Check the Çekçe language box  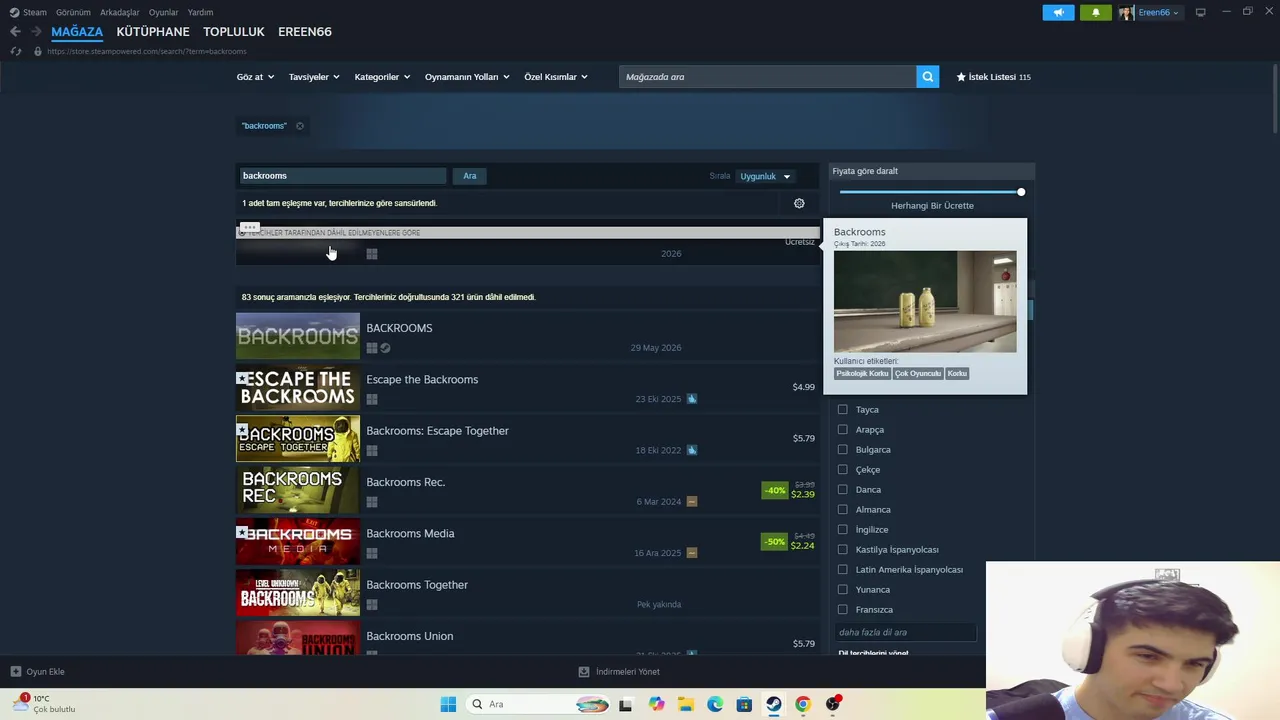click(842, 470)
